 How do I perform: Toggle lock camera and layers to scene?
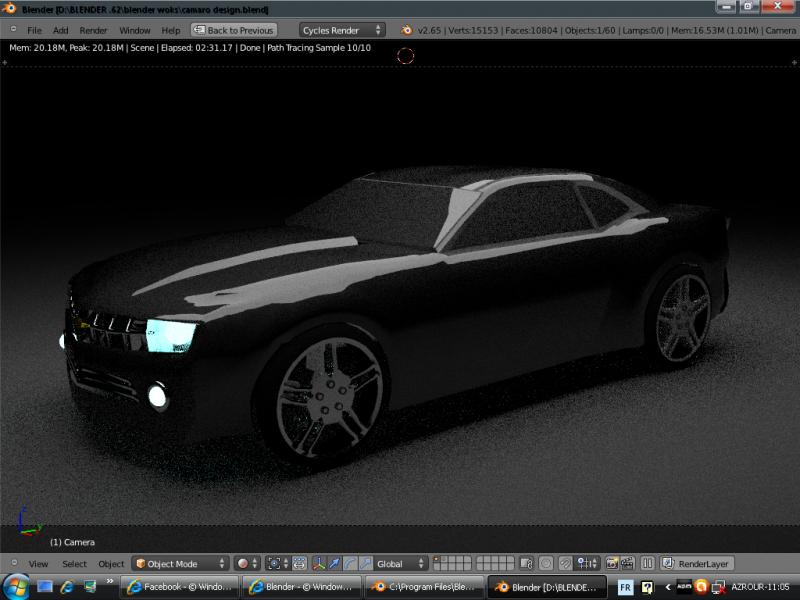click(x=526, y=563)
